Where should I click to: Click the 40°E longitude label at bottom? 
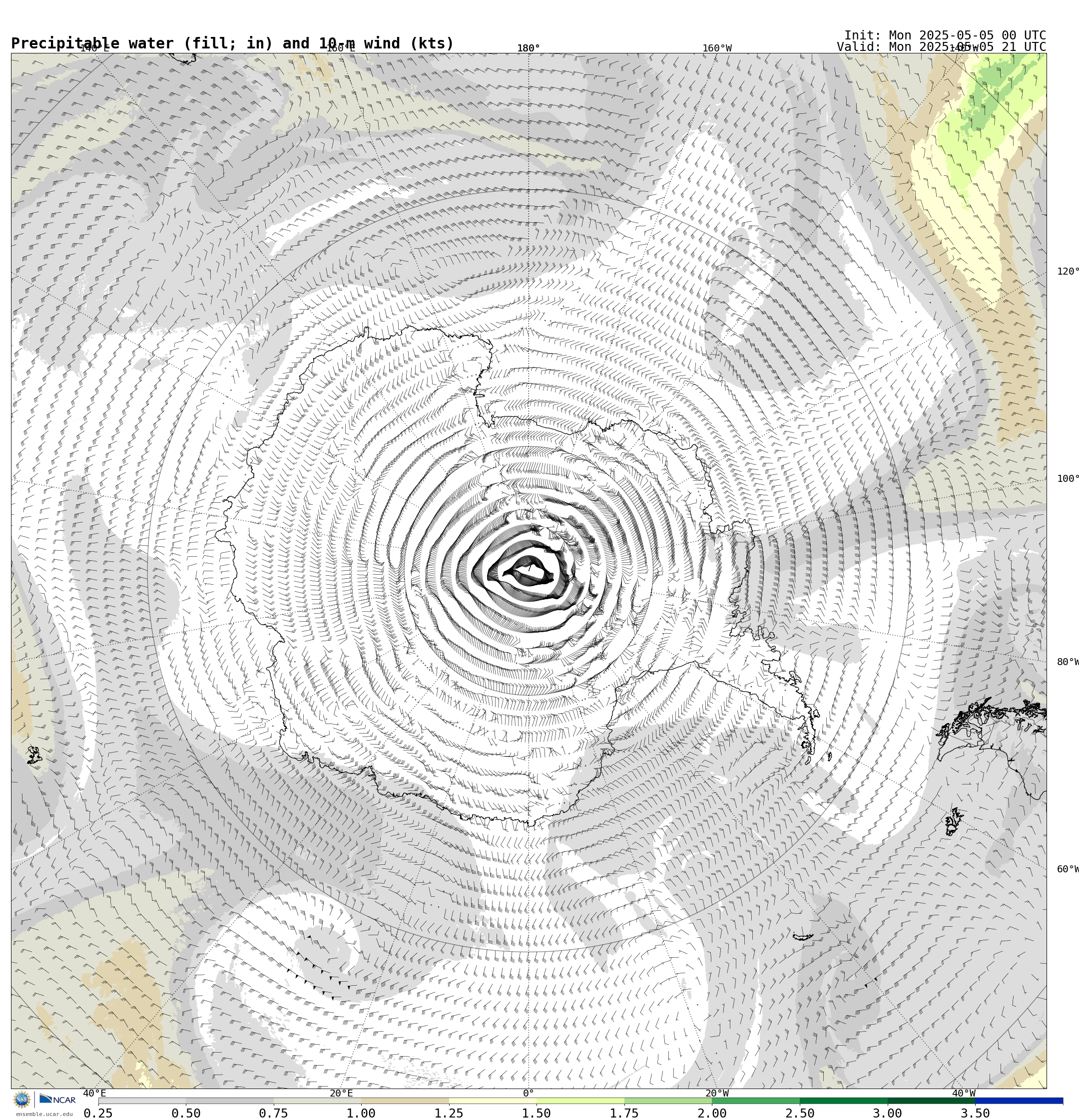[x=94, y=1093]
